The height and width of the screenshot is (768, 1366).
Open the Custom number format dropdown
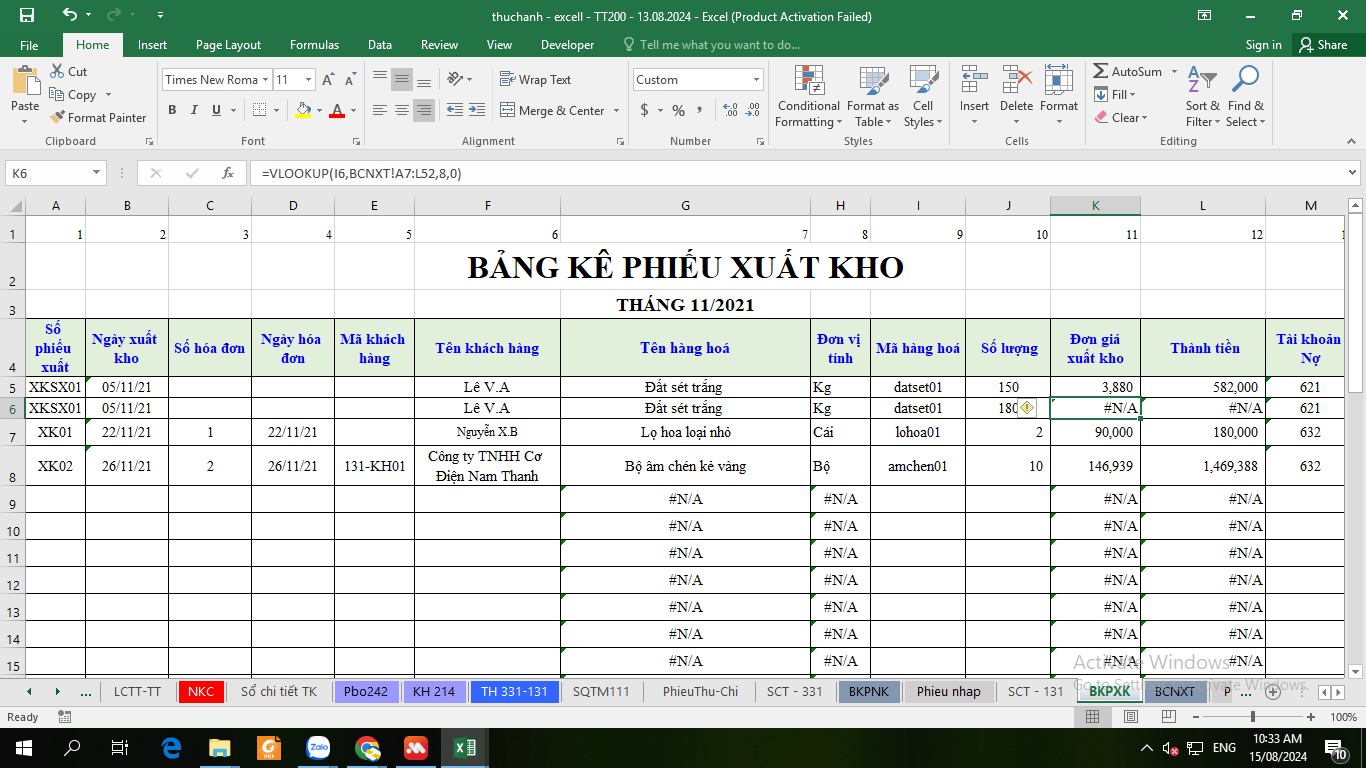click(x=756, y=80)
